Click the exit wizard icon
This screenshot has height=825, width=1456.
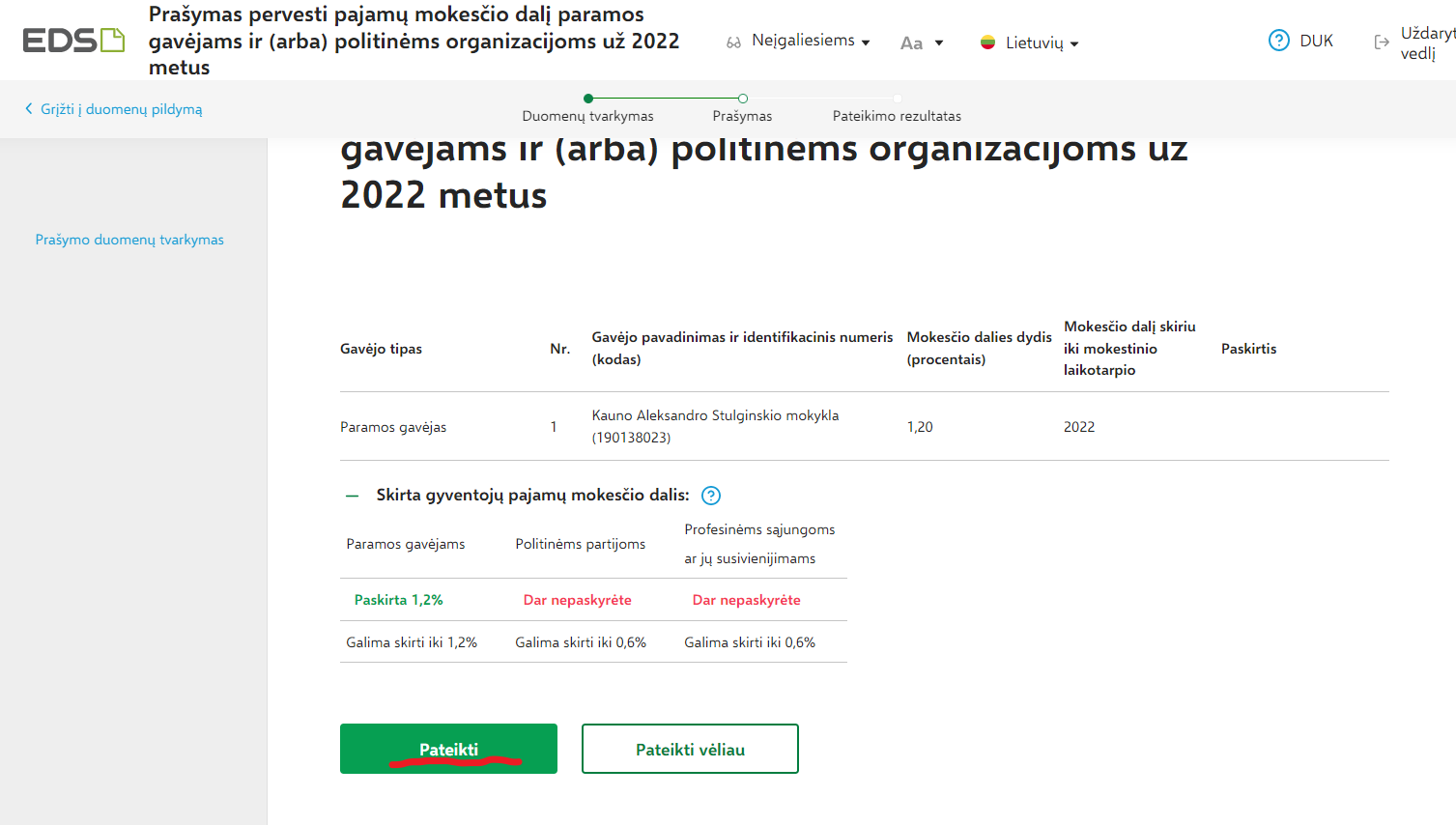(1382, 42)
